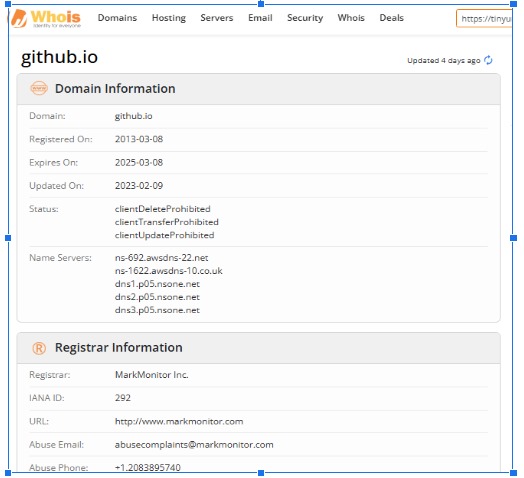The image size is (524, 478).
Task: Select name server ns-1622.awsdns-10.co.uk
Action: point(168,271)
